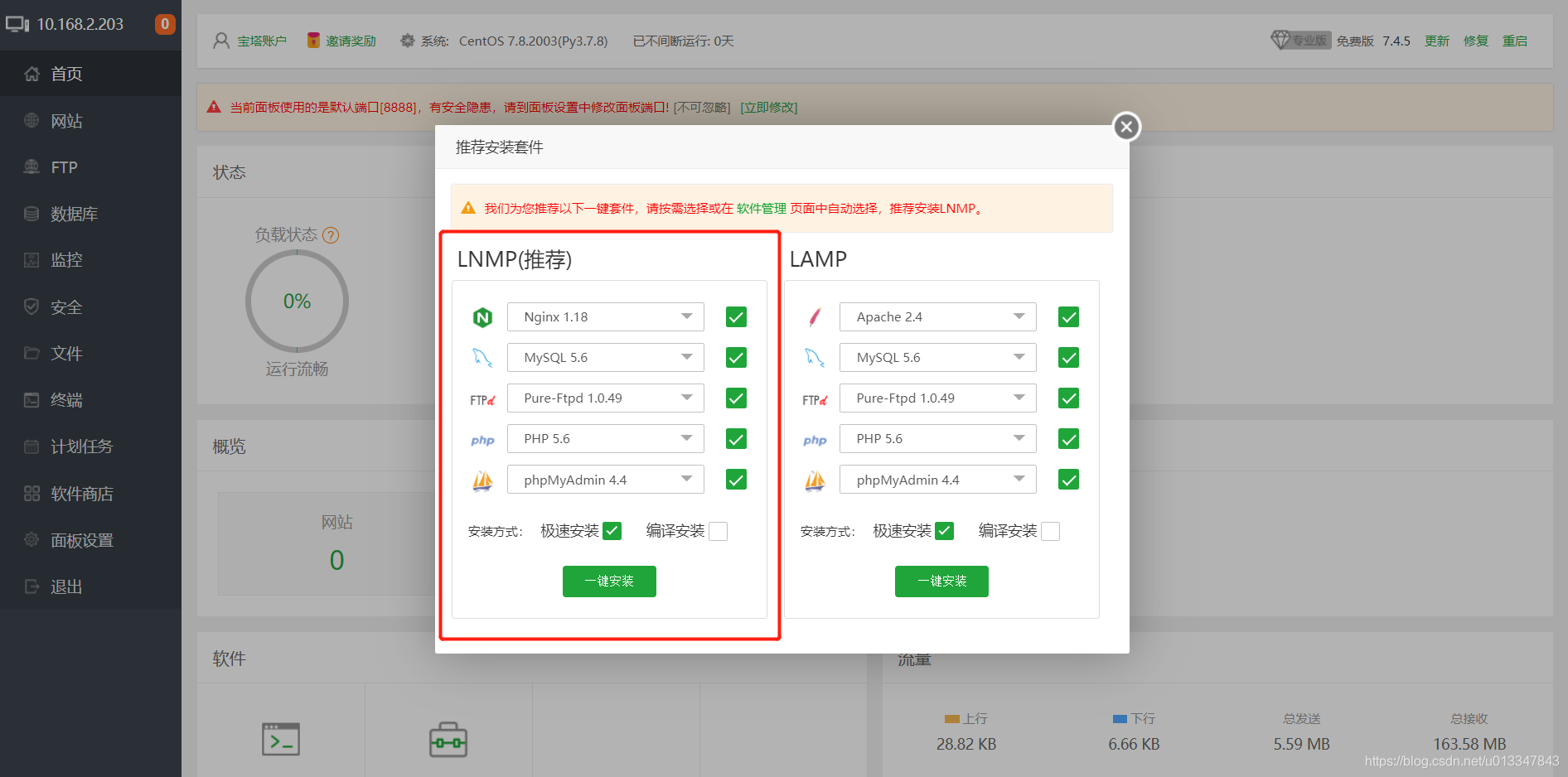Click the system gear icon in top bar

pos(407,41)
